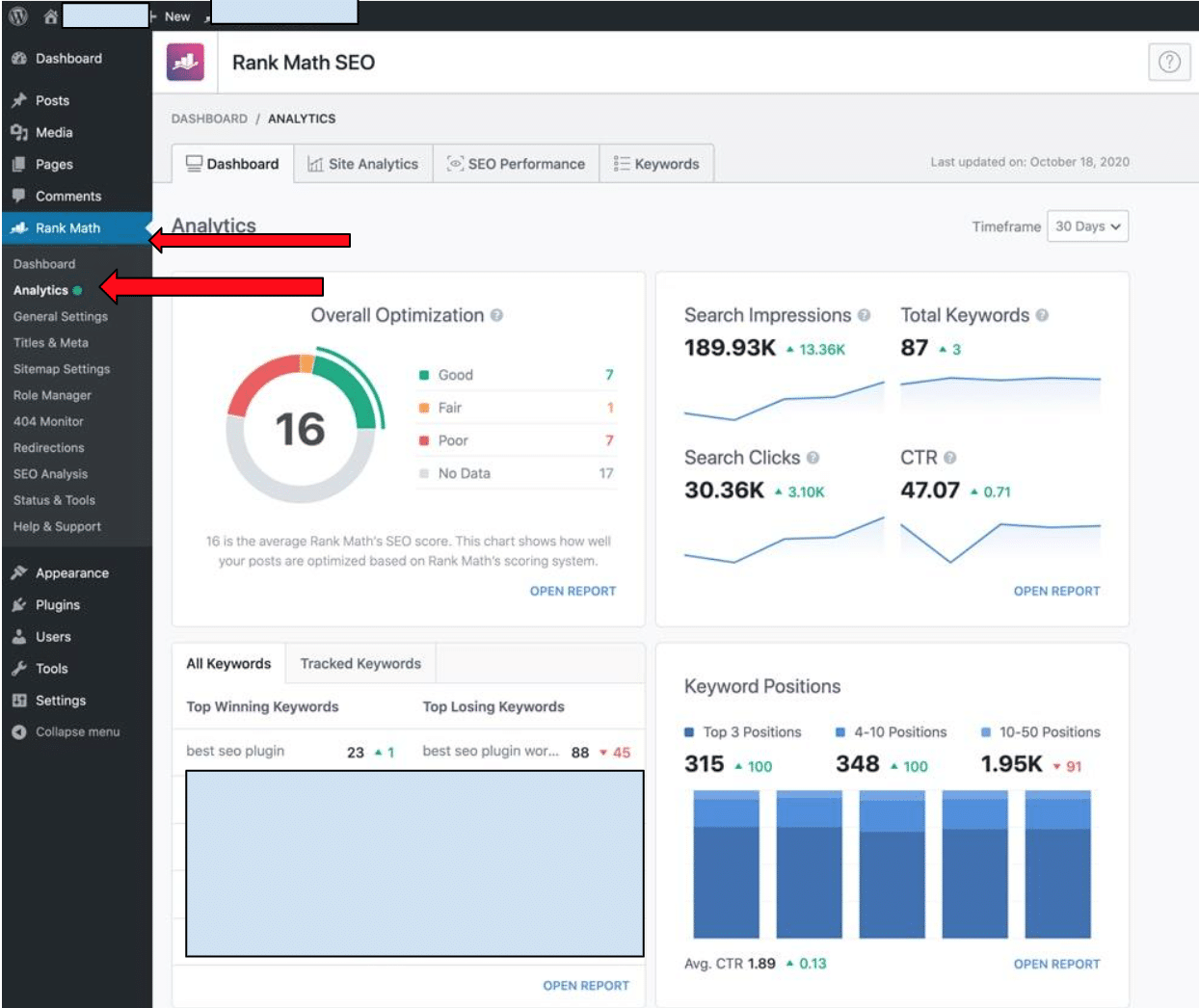Click the Pages icon in sidebar

[19, 164]
